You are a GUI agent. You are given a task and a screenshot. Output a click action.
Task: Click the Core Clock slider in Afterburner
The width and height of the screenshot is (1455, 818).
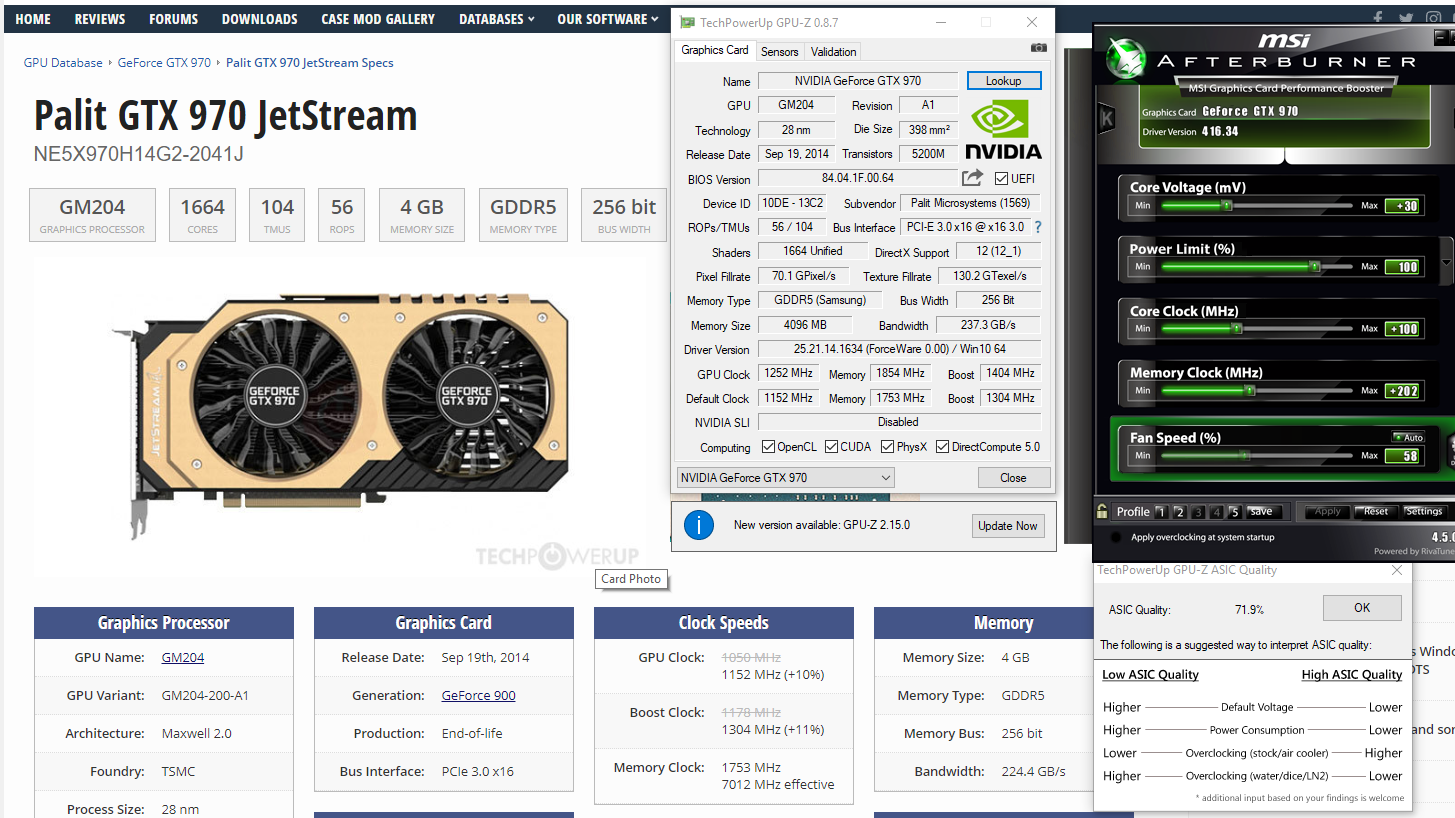(1255, 329)
